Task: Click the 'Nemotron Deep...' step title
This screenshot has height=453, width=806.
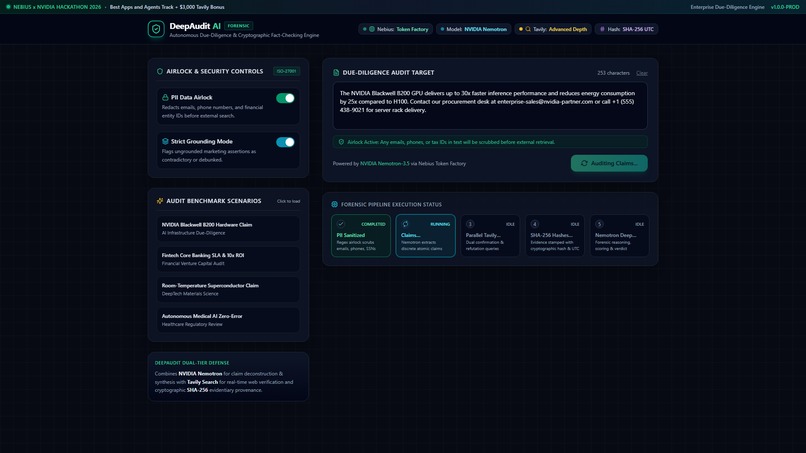Action: point(615,235)
